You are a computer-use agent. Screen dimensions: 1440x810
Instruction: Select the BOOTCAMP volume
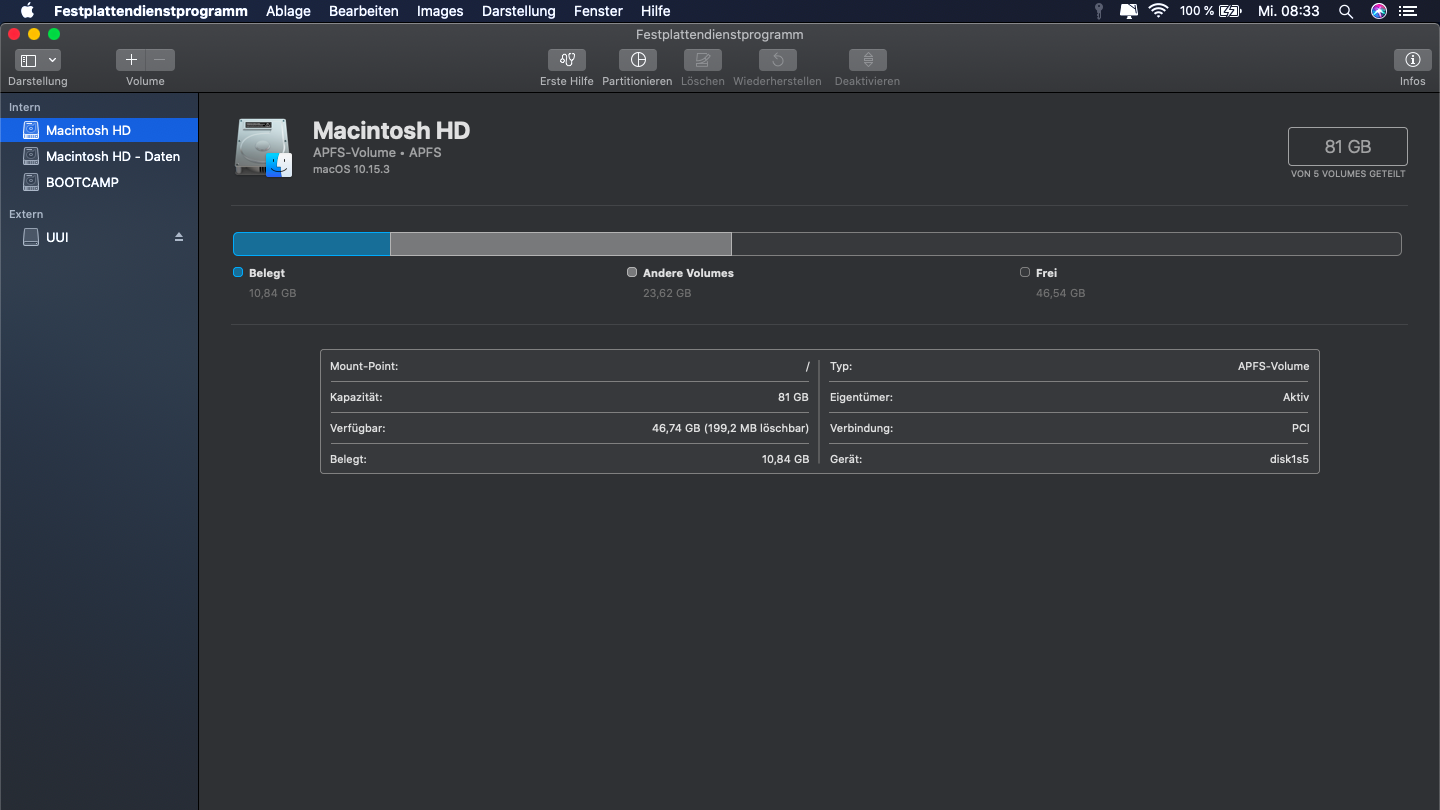coord(82,182)
